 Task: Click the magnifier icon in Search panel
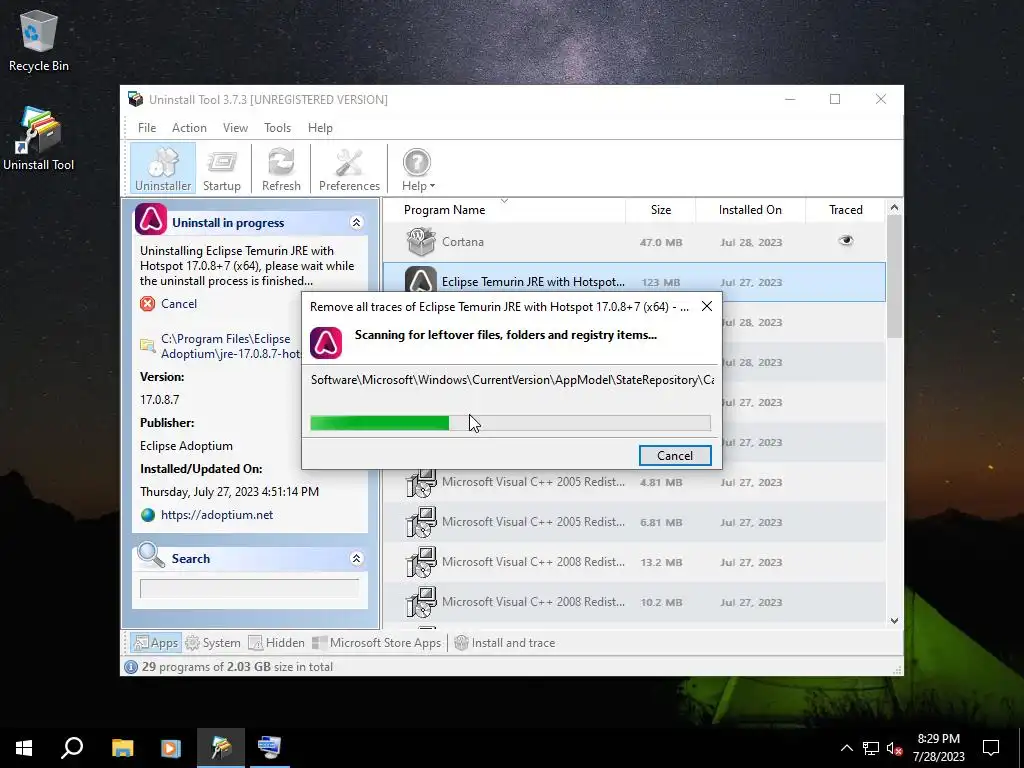tap(151, 556)
